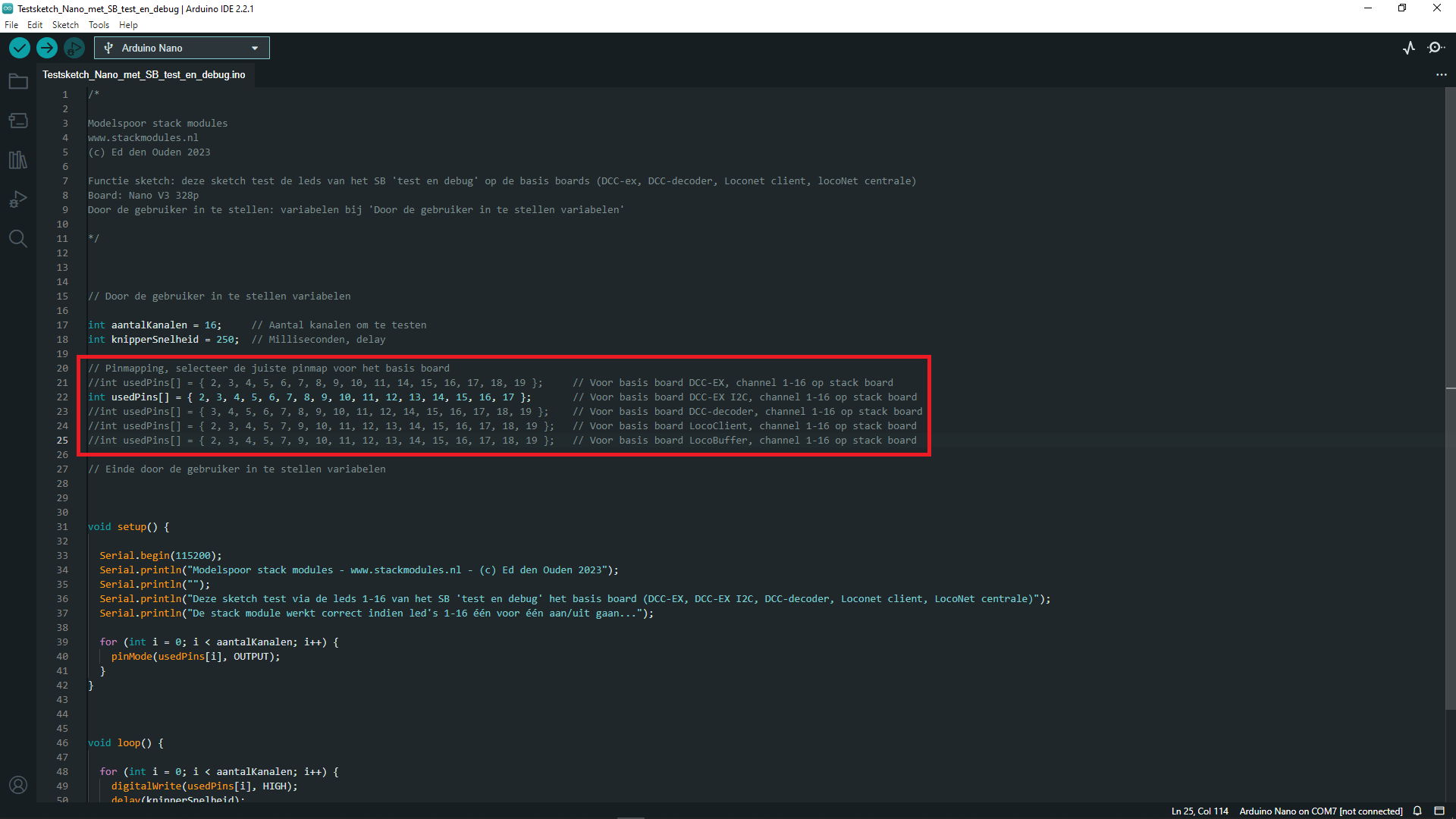1456x819 pixels.
Task: Open the Boards Manager sidebar icon
Action: [x=17, y=120]
